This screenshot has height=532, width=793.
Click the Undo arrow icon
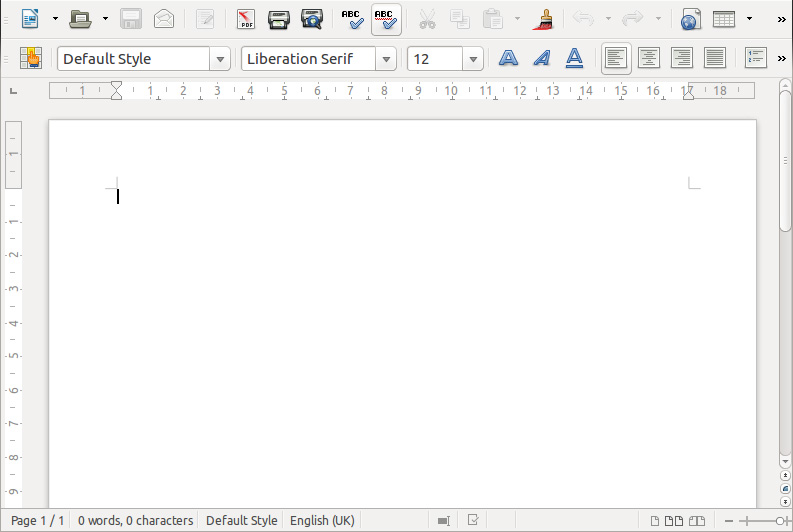pyautogui.click(x=584, y=19)
